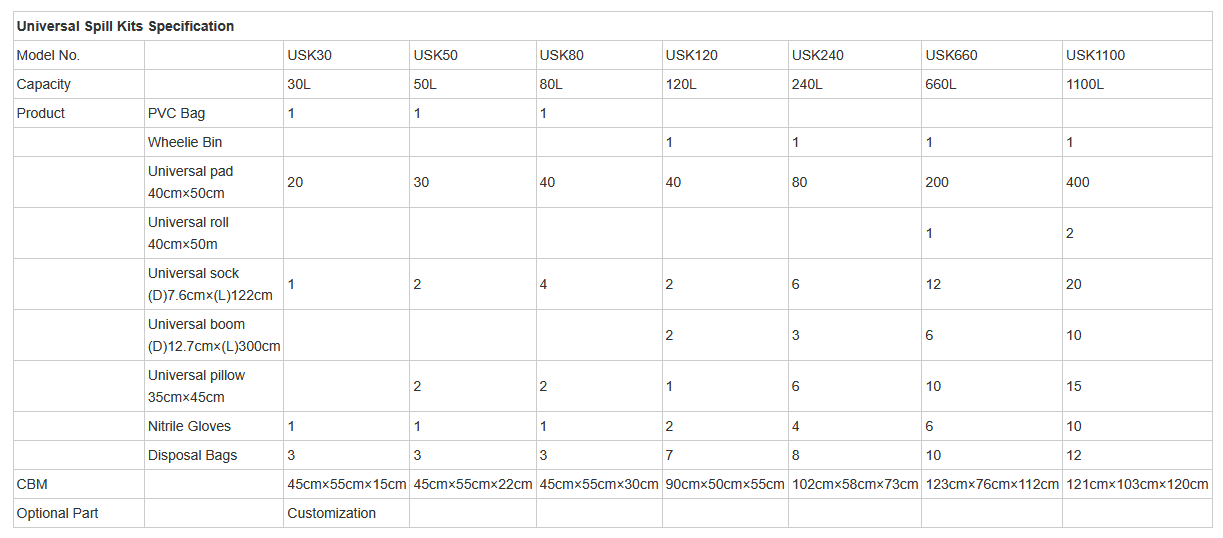Screen dimensions: 1223x538
Task: Click the Universal Spill Kits Specification title
Action: 125,26
